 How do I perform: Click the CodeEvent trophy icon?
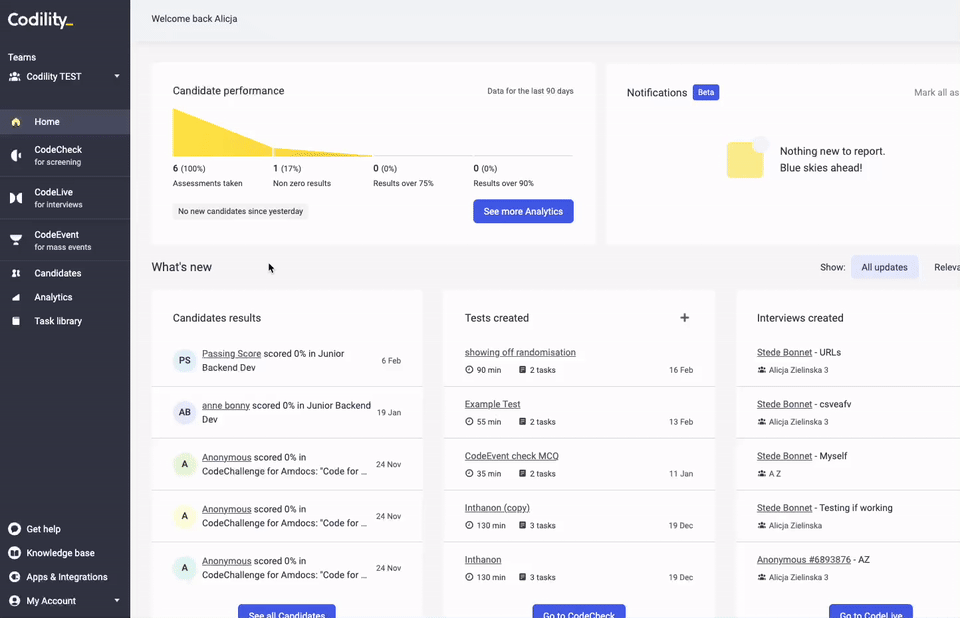tap(16, 240)
